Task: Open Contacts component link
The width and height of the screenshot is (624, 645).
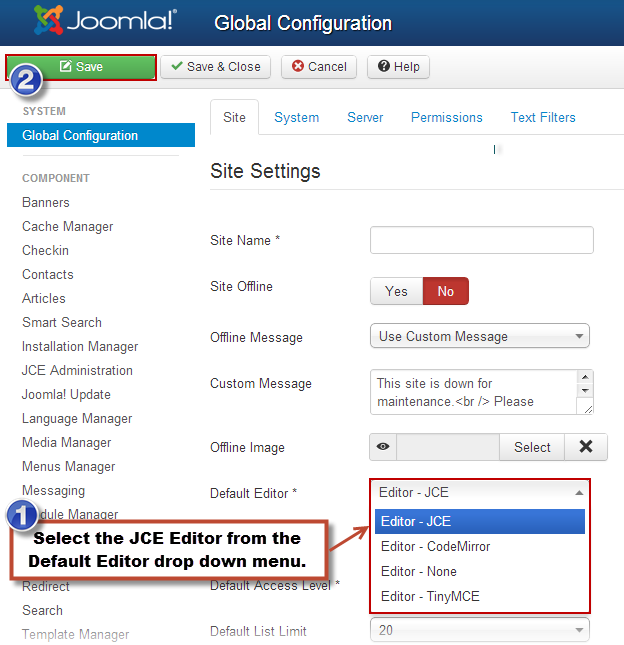Action: (48, 274)
